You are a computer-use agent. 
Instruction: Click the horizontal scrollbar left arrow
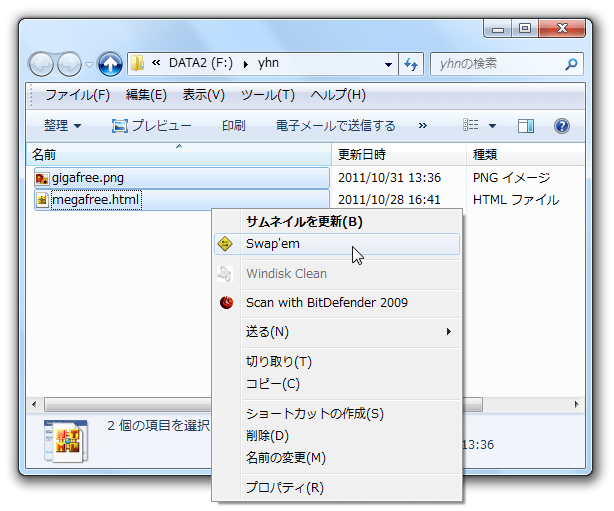click(34, 404)
